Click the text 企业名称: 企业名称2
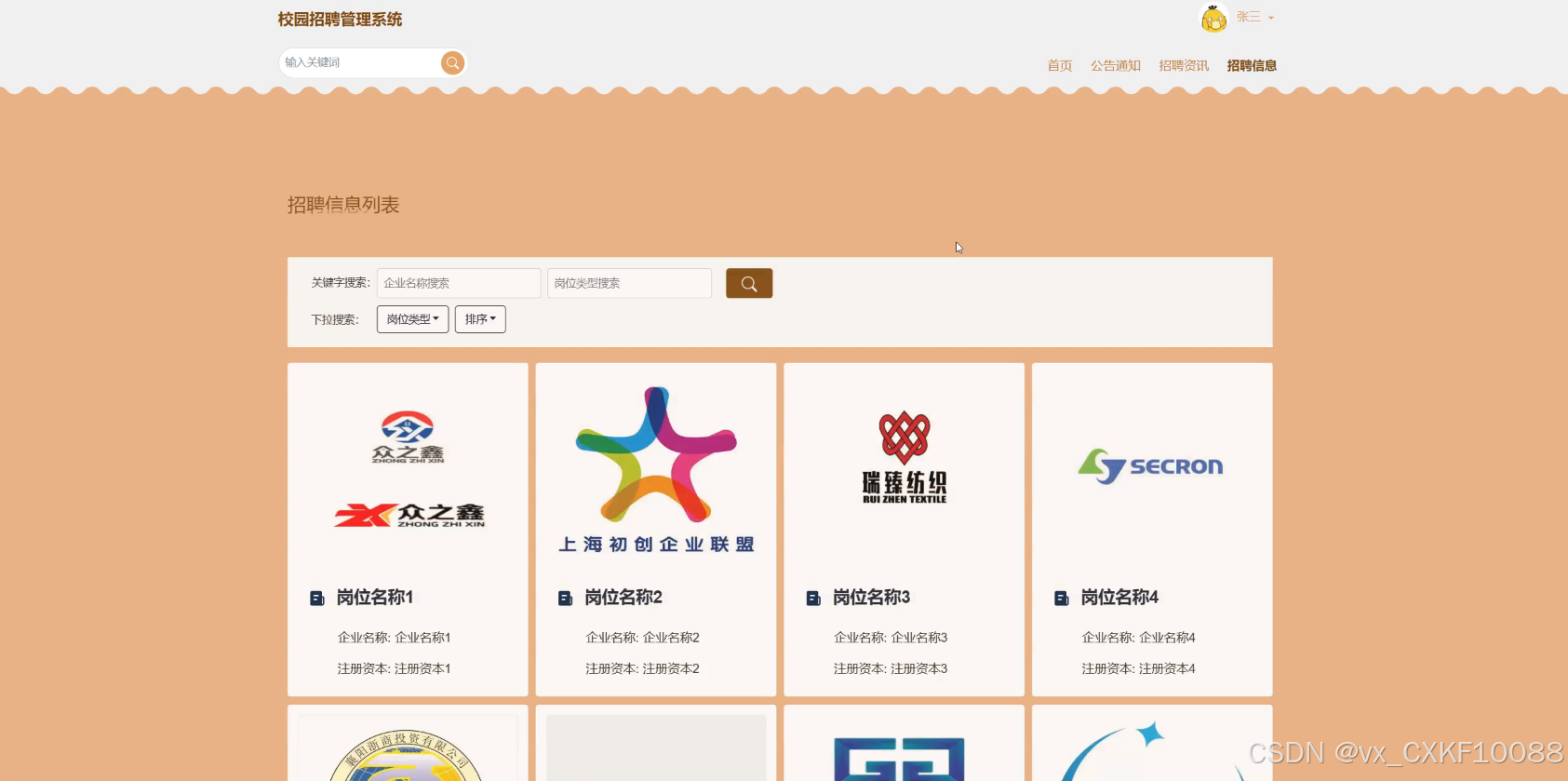Viewport: 1568px width, 781px height. [x=643, y=638]
